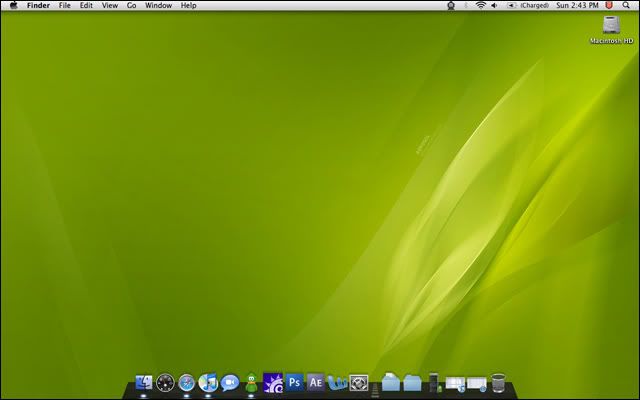The image size is (640, 400).
Task: Open the volume control in menu bar
Action: (494, 5)
